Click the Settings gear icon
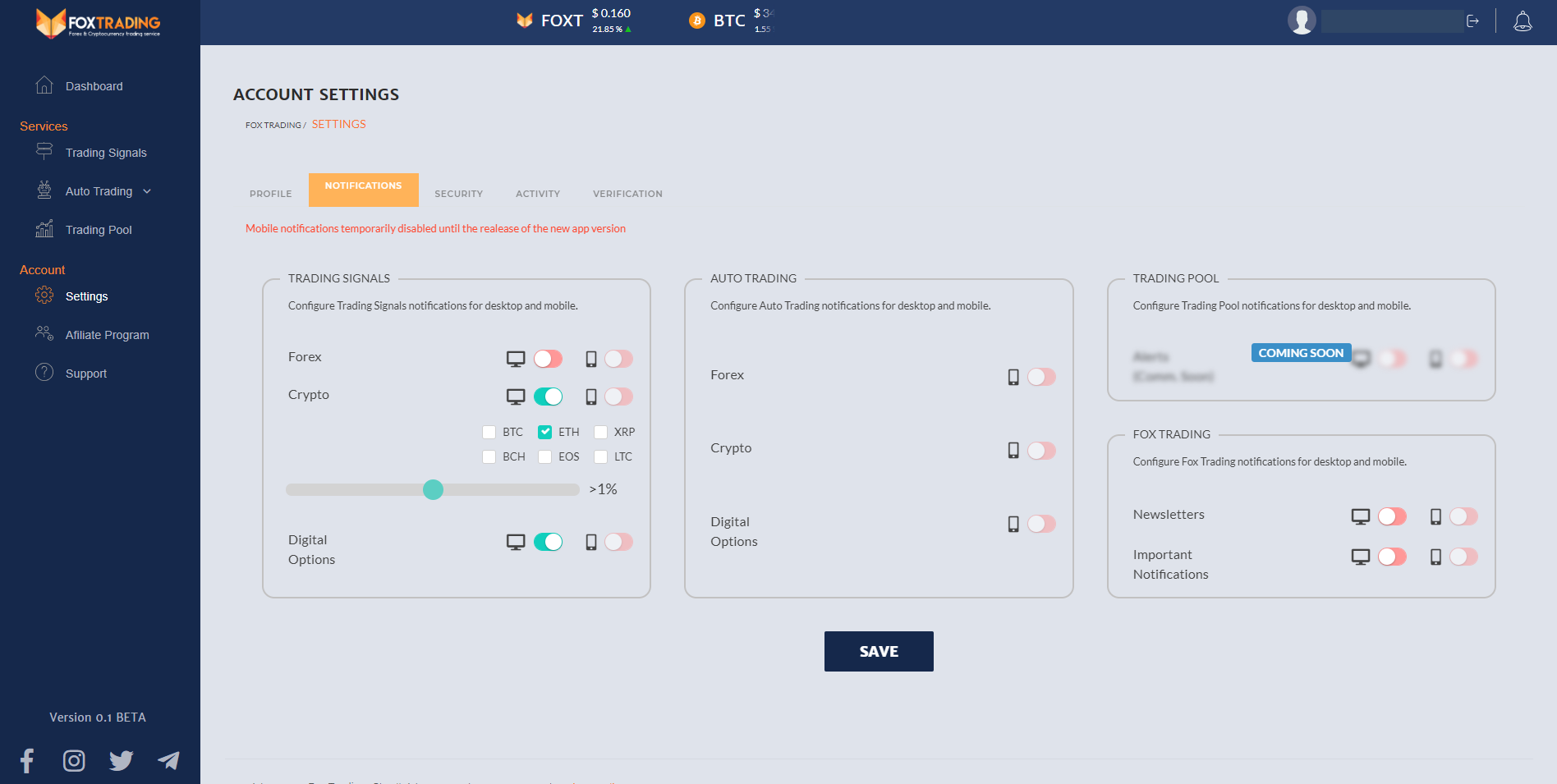The height and width of the screenshot is (784, 1557). [44, 296]
